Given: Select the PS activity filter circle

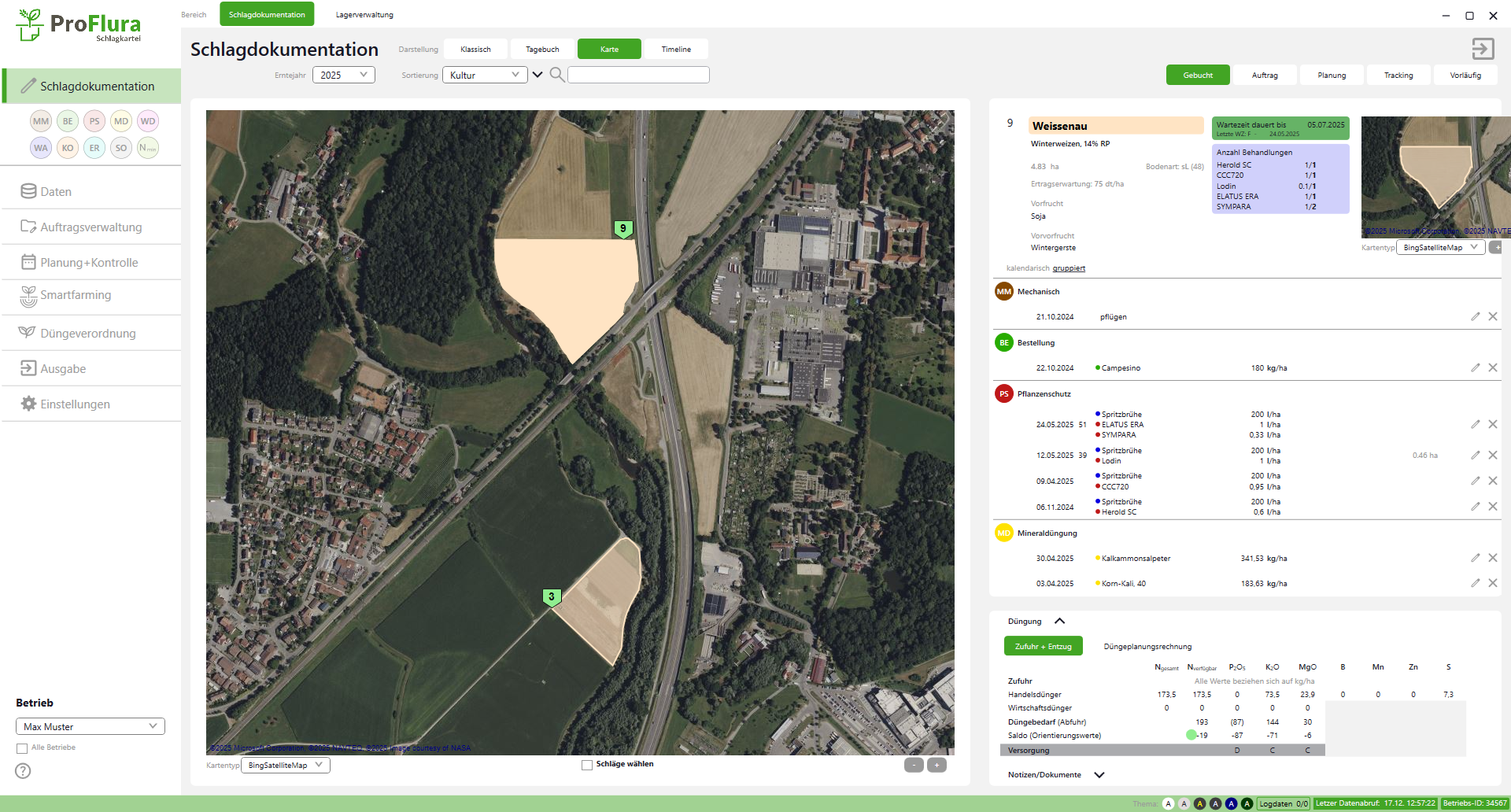Looking at the screenshot, I should coord(94,121).
